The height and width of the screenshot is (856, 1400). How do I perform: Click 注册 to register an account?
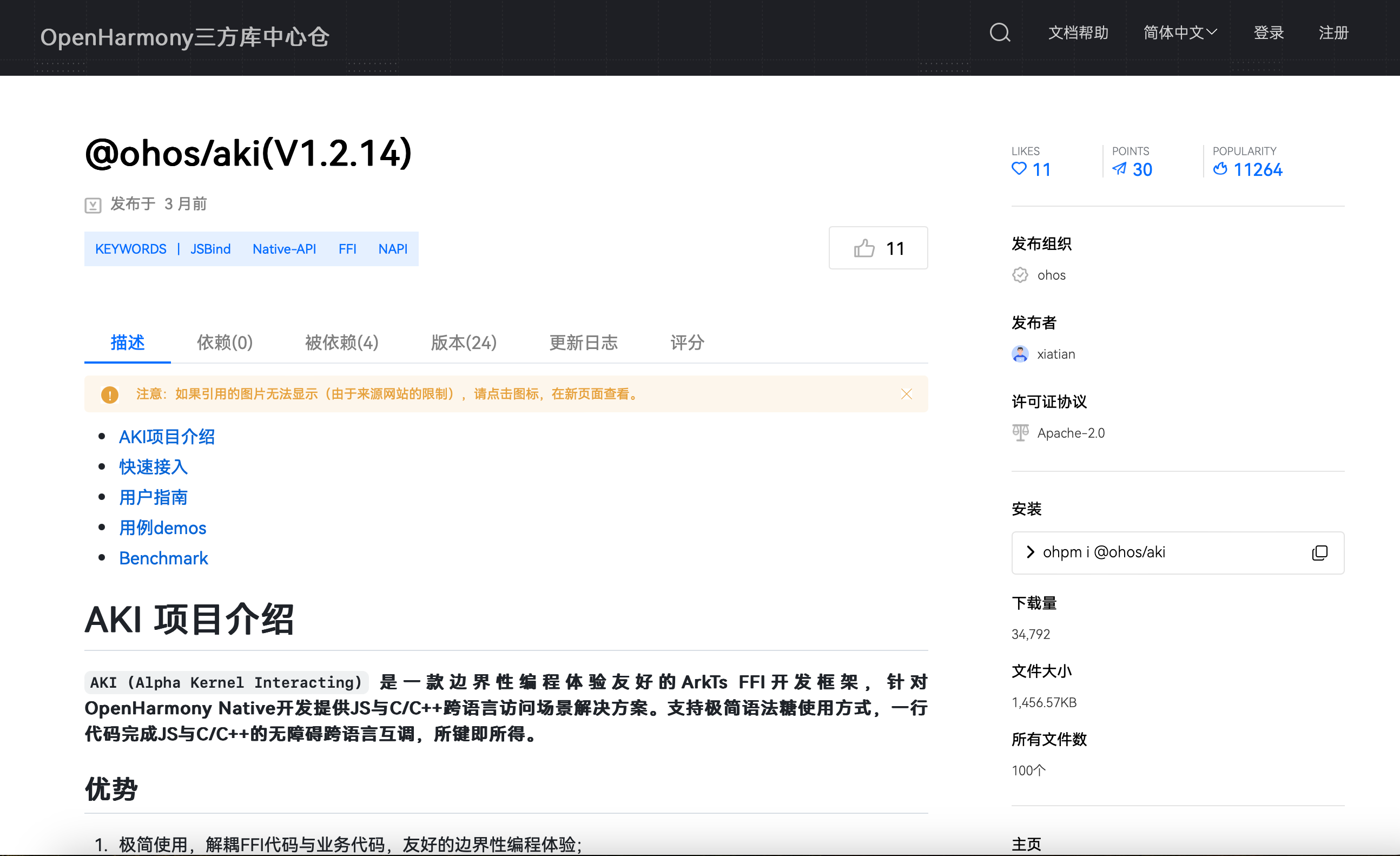[x=1333, y=33]
